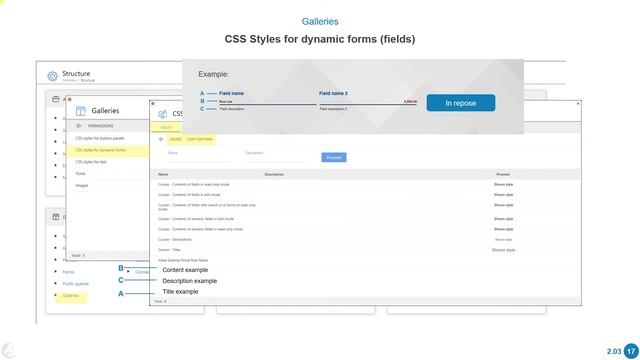This screenshot has width=640, height=360.
Task: Close the CSS styles window via red dot
Action: coord(153,104)
